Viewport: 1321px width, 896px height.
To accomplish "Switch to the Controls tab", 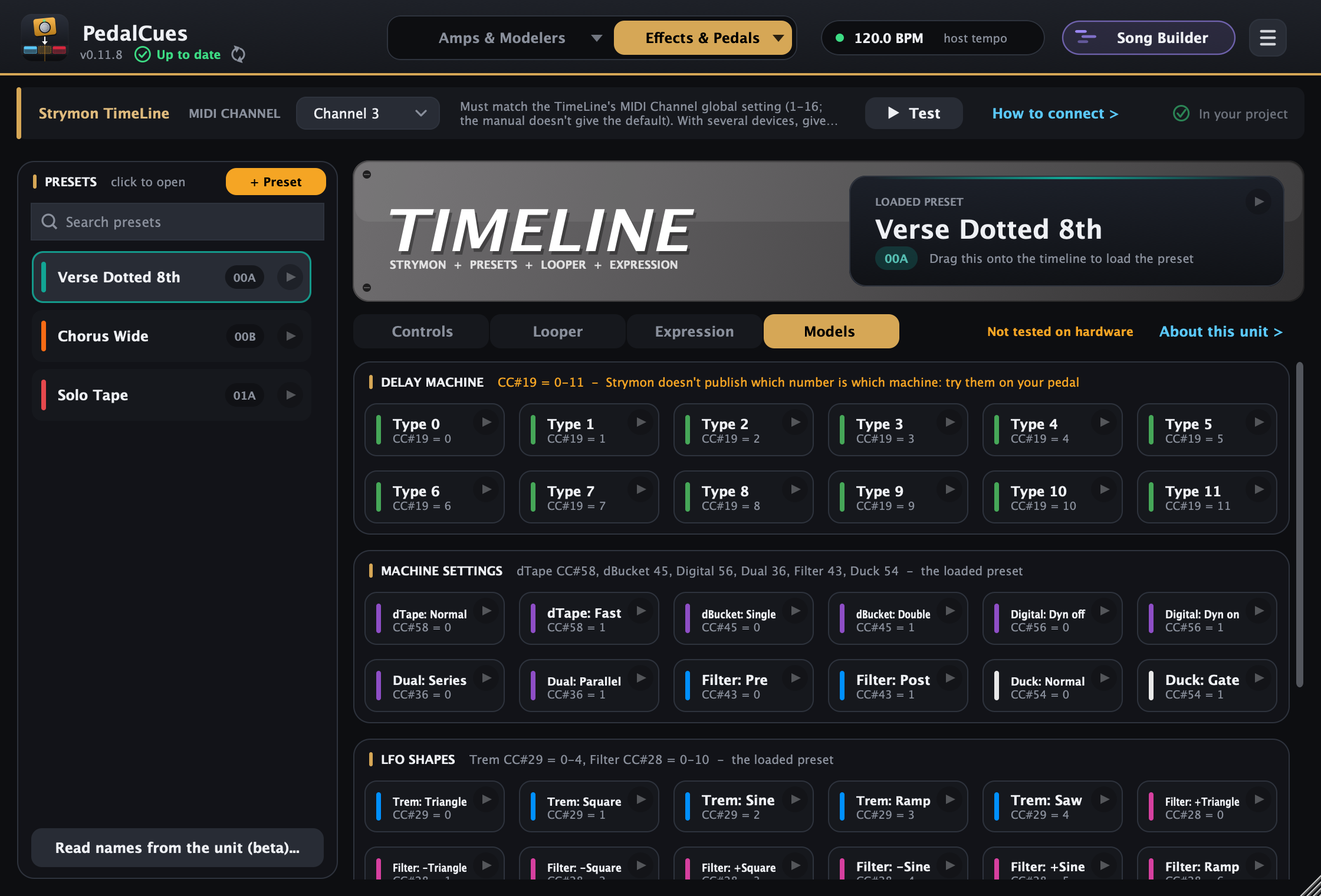I will click(422, 331).
